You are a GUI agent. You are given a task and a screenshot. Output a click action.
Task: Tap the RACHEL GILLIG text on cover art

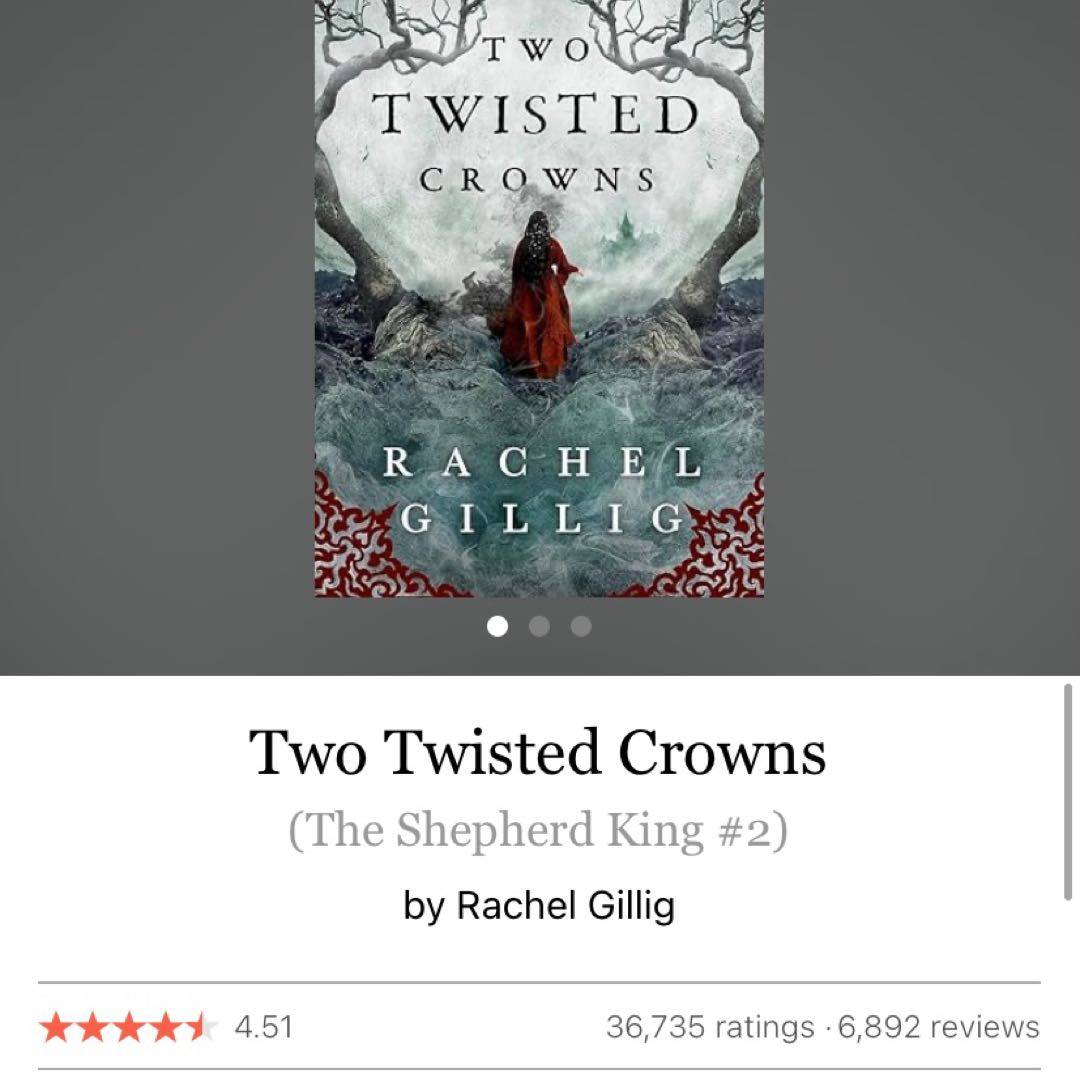click(x=541, y=490)
